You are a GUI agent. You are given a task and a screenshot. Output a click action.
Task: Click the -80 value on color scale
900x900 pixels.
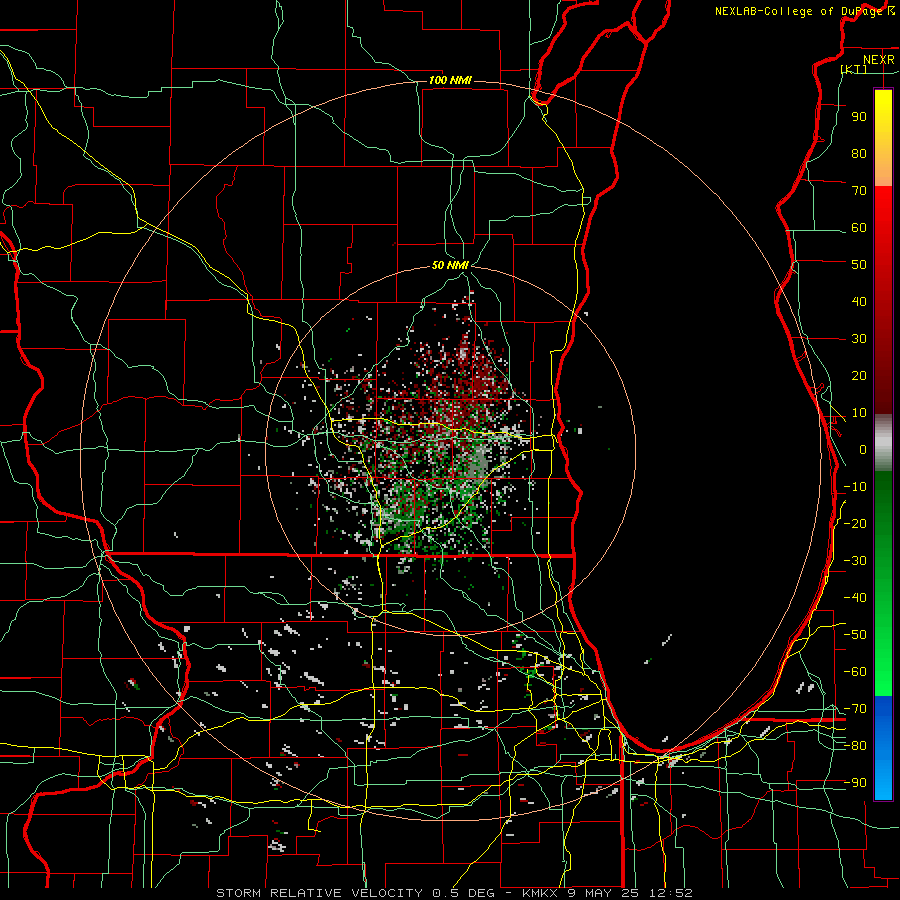pos(855,746)
